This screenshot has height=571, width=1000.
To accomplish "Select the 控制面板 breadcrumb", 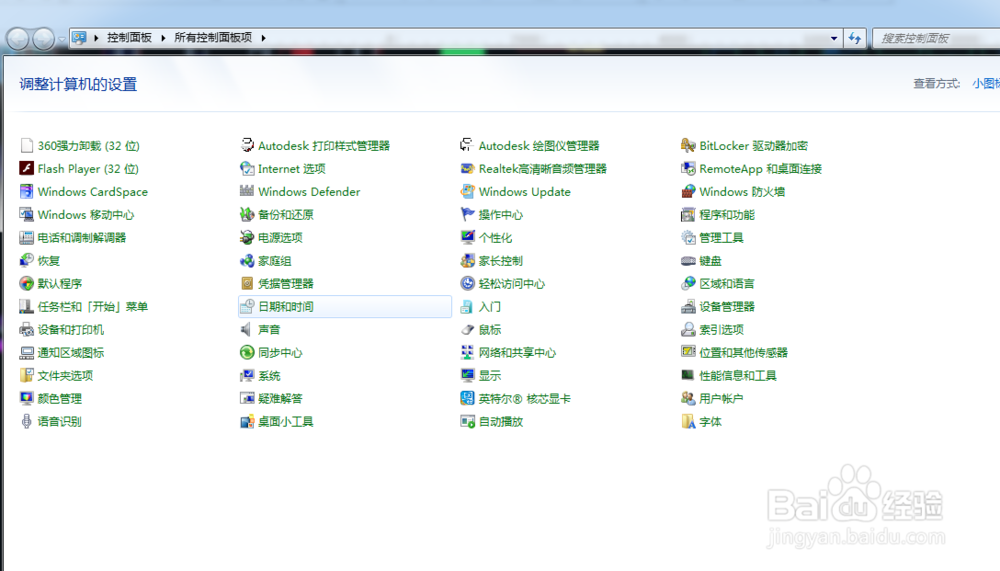I will (129, 38).
